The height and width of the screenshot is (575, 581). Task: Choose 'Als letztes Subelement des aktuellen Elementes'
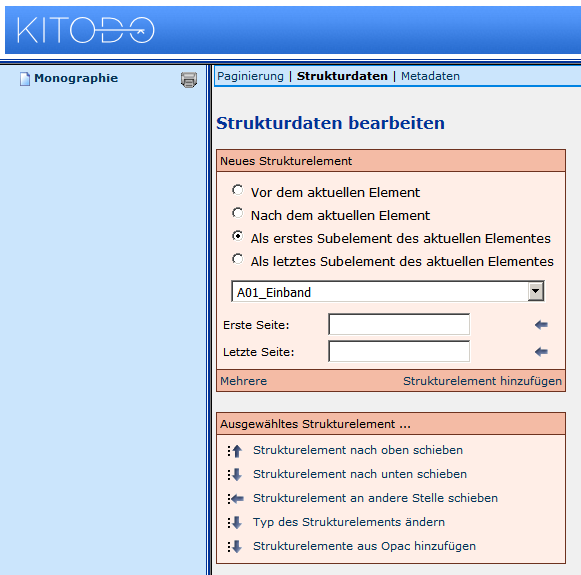click(238, 259)
